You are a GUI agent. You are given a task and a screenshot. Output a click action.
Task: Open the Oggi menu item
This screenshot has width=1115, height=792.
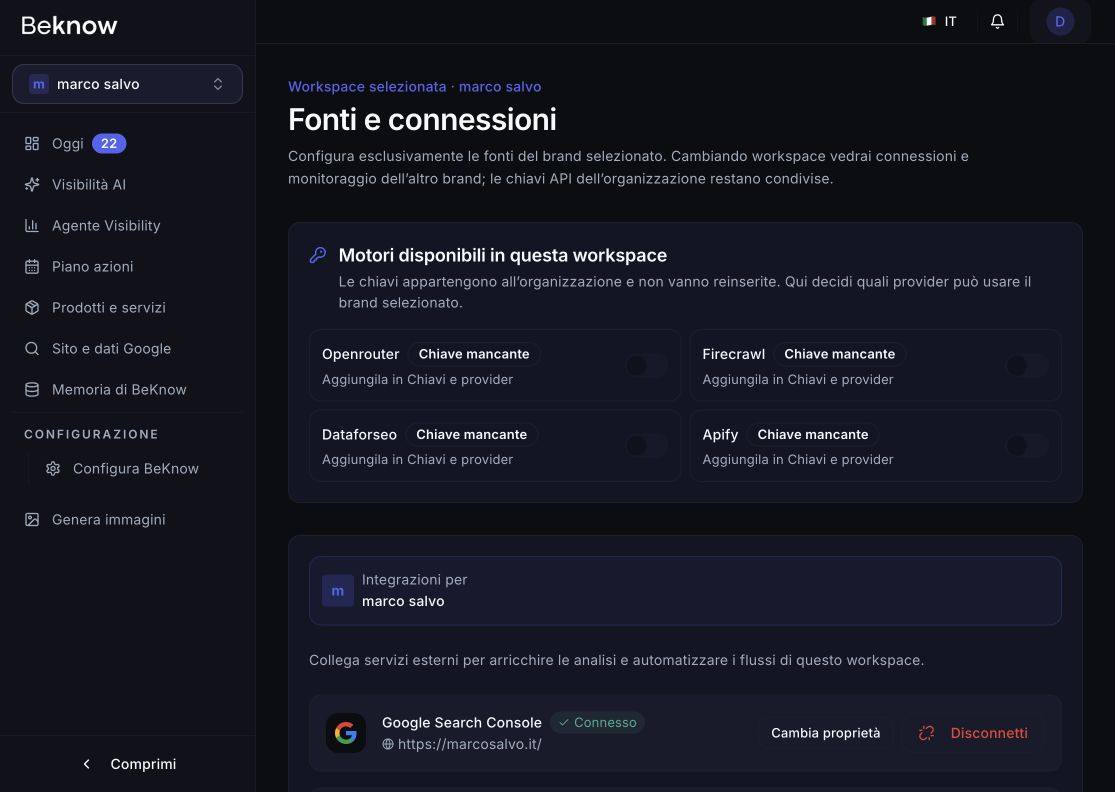click(x=127, y=144)
